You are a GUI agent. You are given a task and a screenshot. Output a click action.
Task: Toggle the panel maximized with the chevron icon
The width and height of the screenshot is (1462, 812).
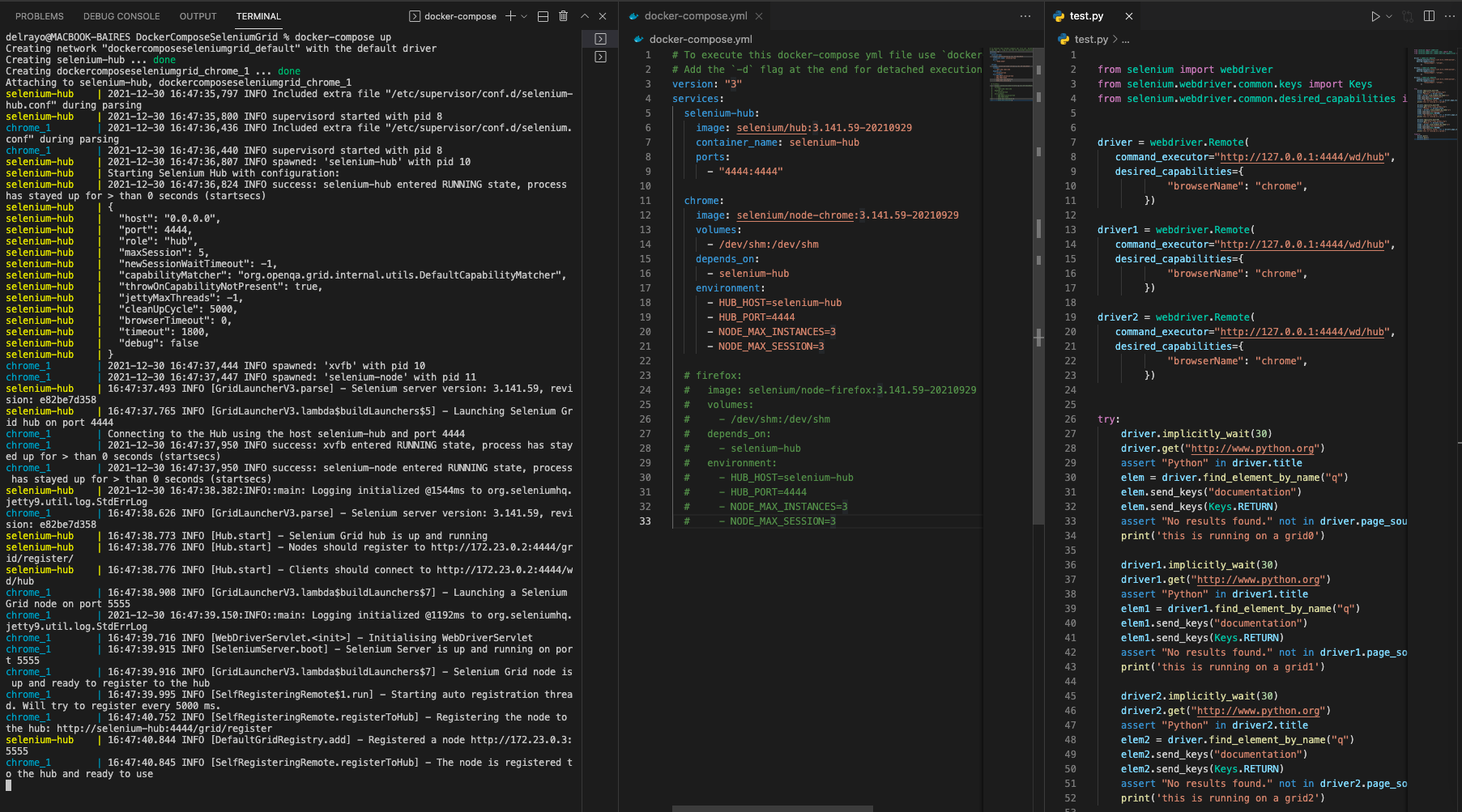point(583,15)
